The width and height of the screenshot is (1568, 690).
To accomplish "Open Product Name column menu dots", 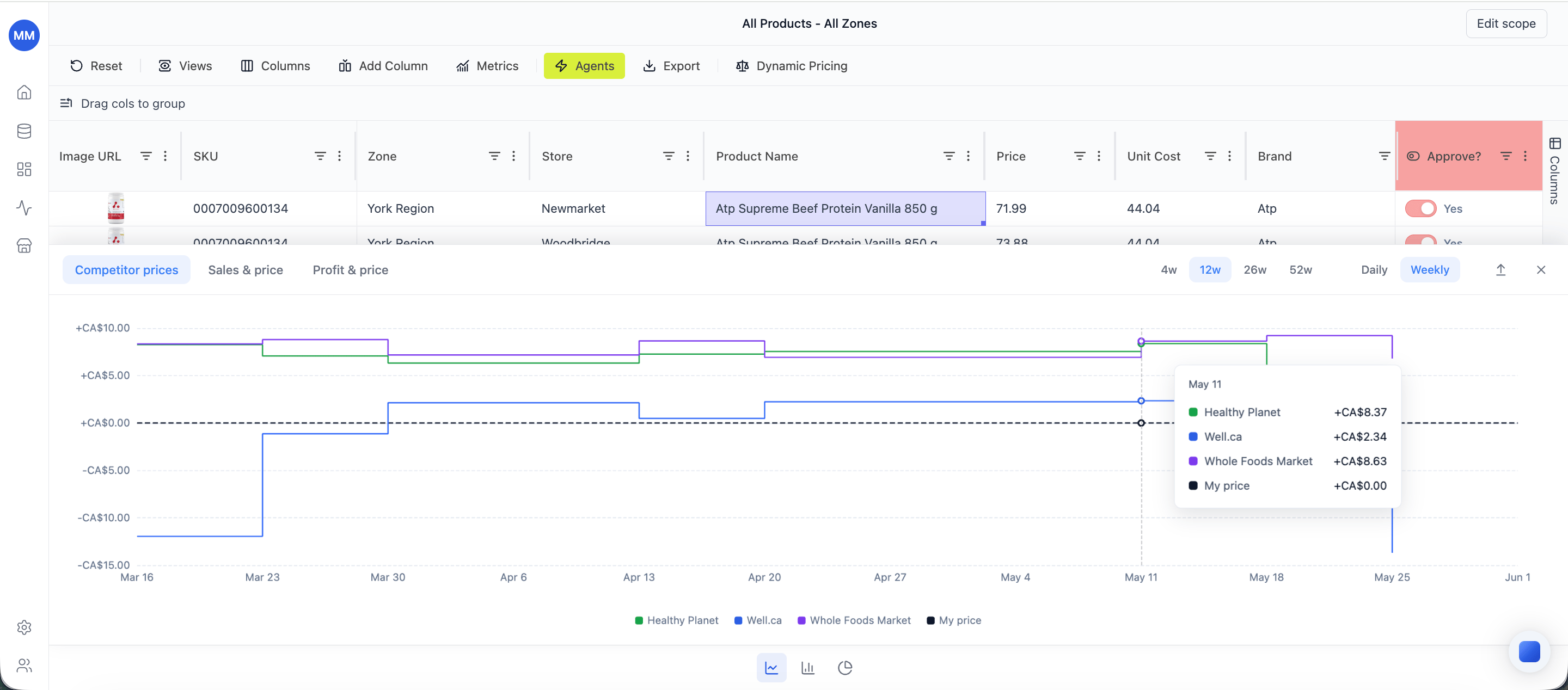I will (x=968, y=156).
